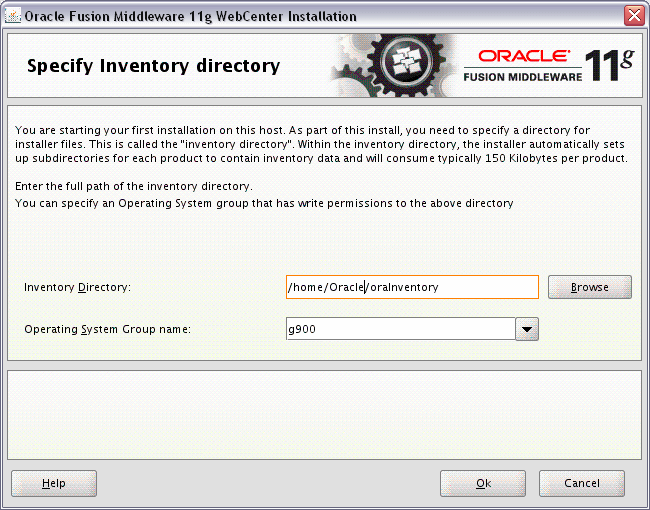The image size is (650, 510).
Task: Click the Ok button
Action: point(483,483)
